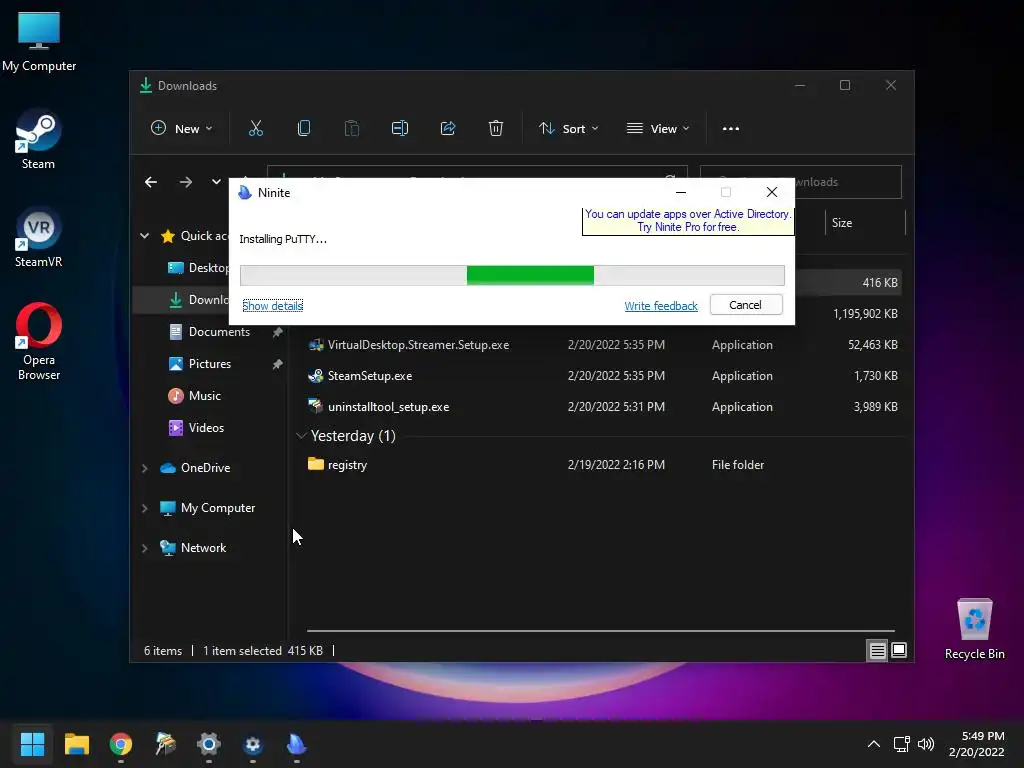Open recent locations chevron next to arrows
This screenshot has width=1024, height=768.
(216, 182)
